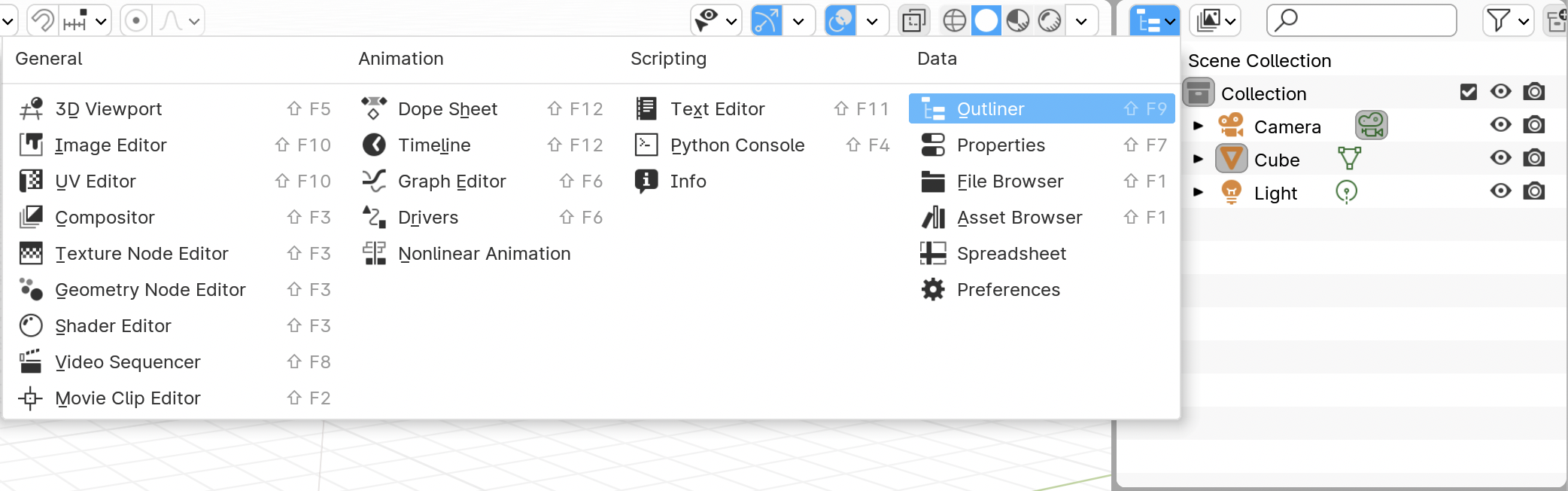Switch to File Browser
The image size is (1568, 491).
[x=1042, y=181]
